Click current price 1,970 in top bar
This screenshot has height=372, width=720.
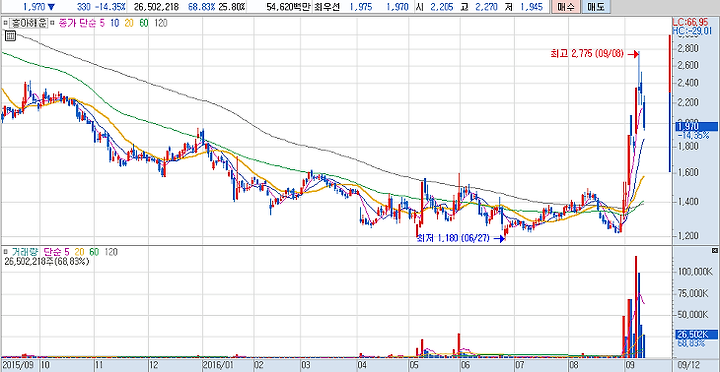tap(34, 7)
